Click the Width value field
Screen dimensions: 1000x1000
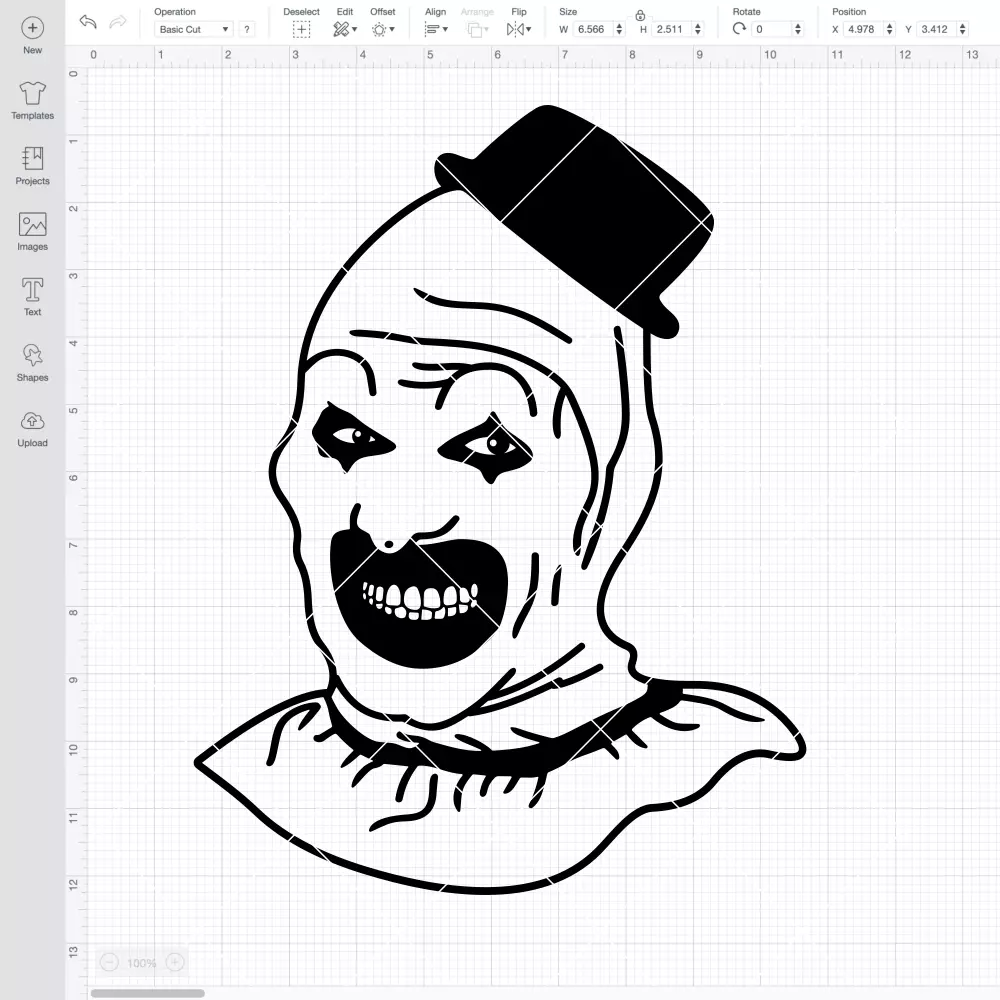[592, 29]
